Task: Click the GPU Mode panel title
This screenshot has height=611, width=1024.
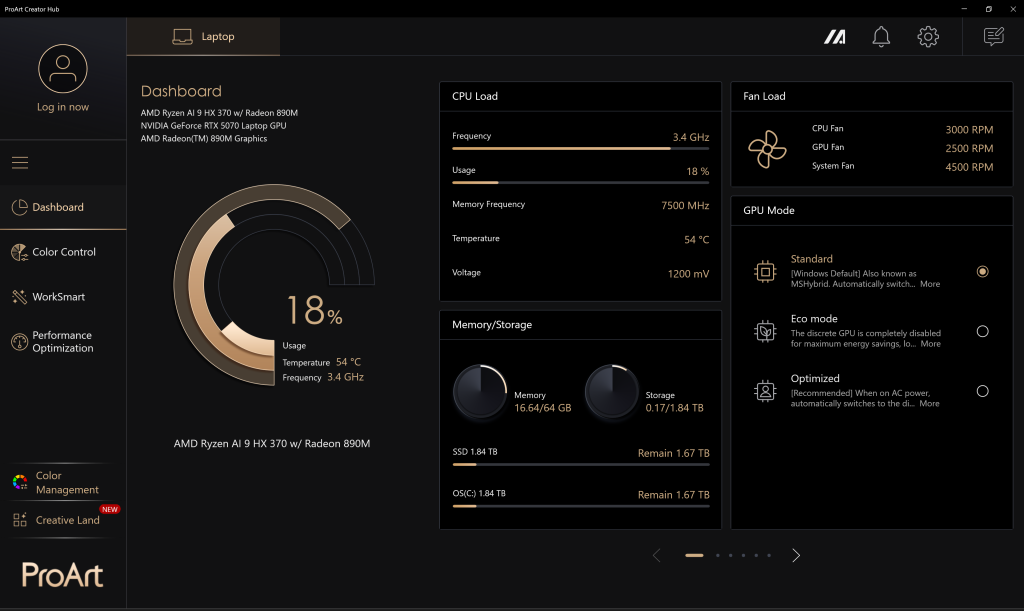Action: 769,210
